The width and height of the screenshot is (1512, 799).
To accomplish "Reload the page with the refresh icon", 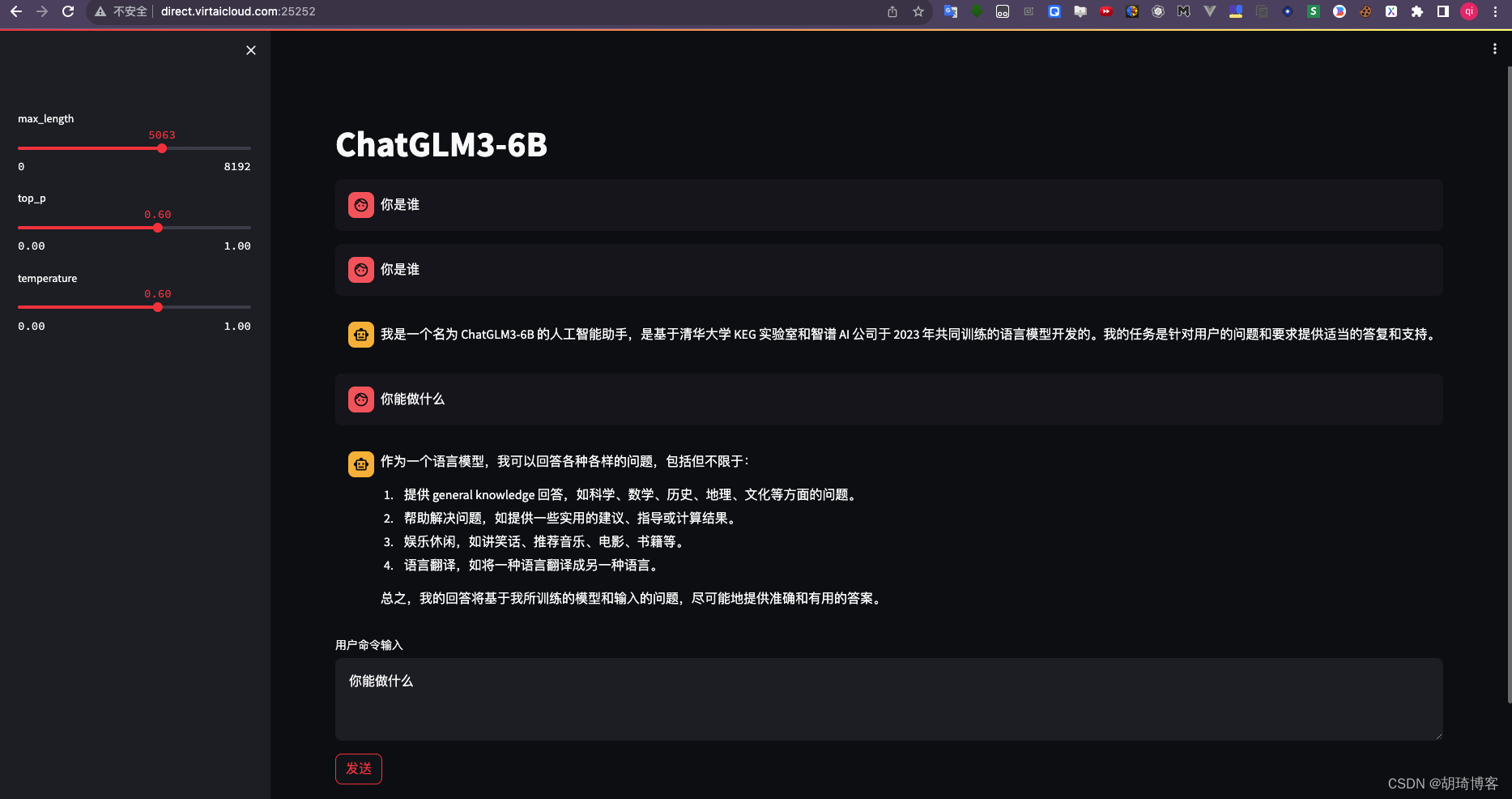I will coord(68,11).
